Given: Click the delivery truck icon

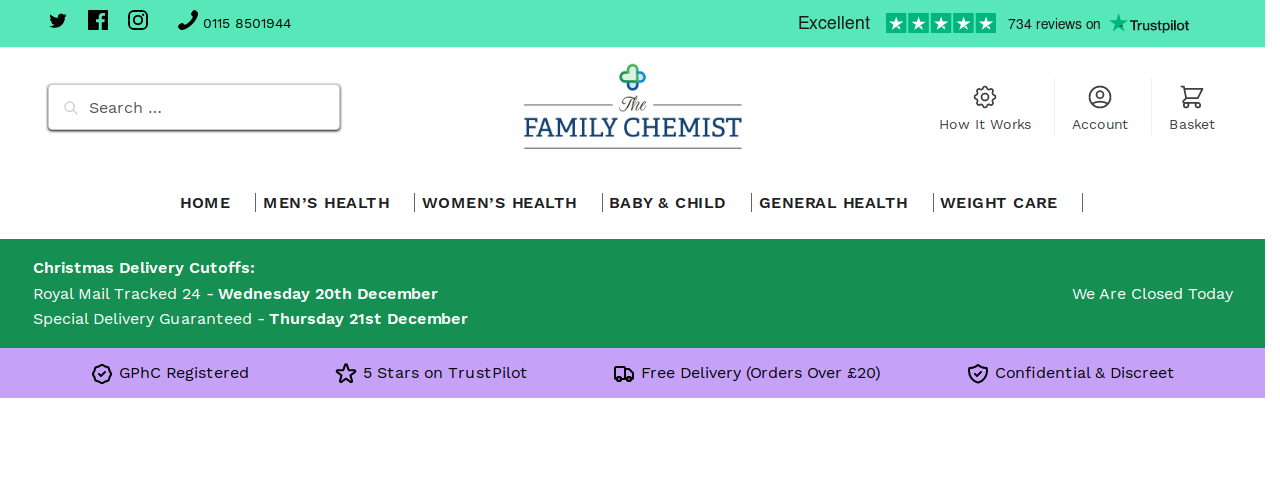Looking at the screenshot, I should [x=624, y=374].
